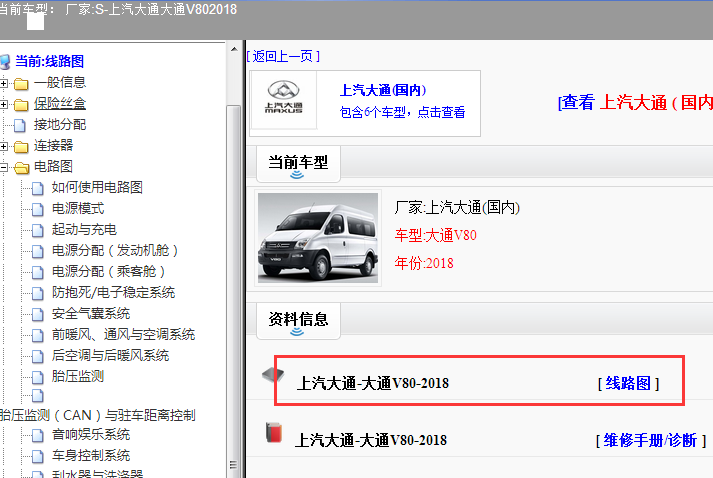Click the Maxus V80 van thumbnail
The image size is (713, 478).
[318, 238]
